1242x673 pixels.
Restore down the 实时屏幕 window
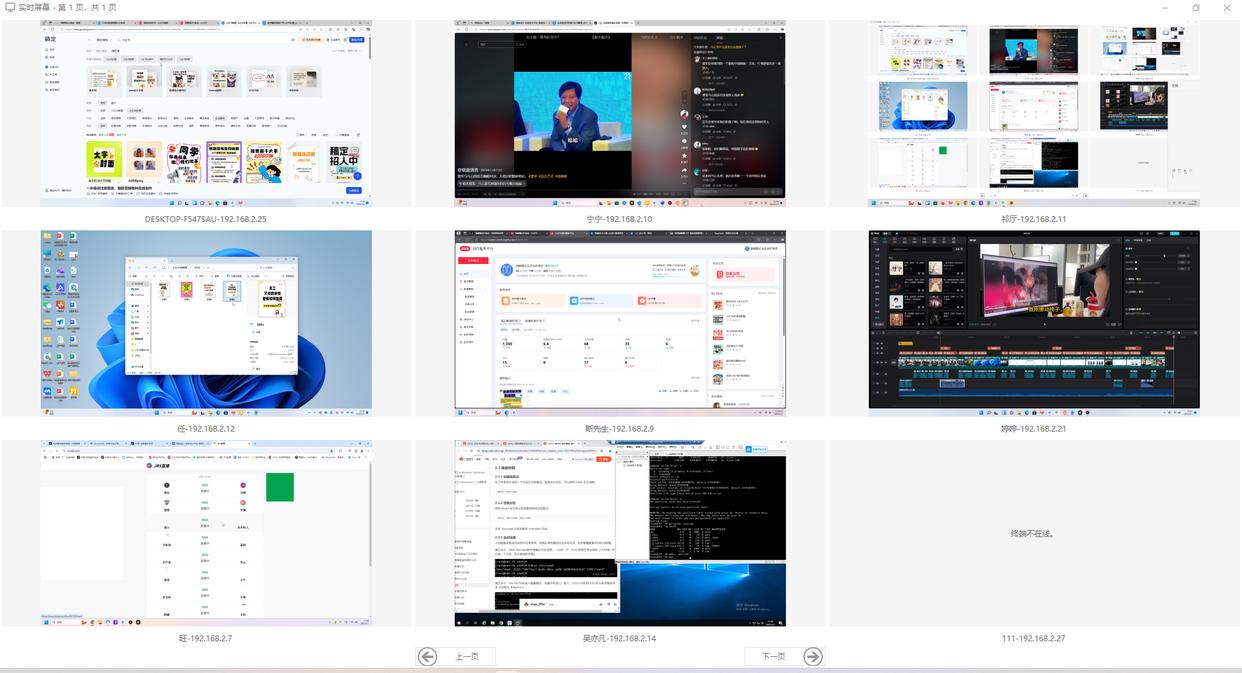[x=1196, y=7]
